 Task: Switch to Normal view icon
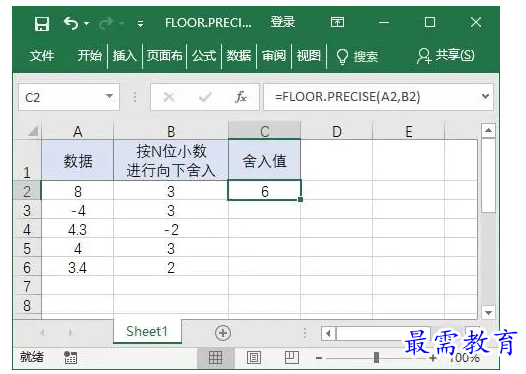point(215,358)
